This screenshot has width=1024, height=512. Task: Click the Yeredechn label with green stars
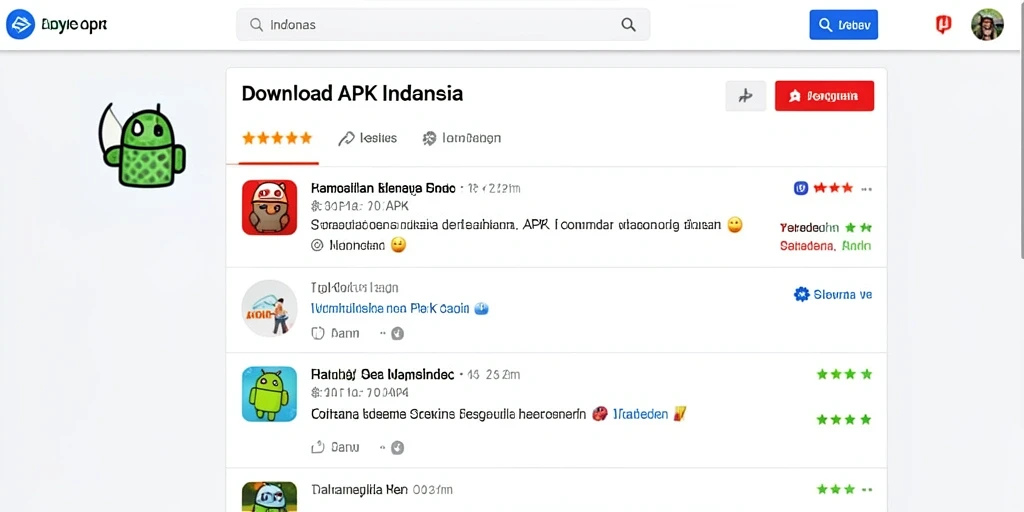click(825, 227)
